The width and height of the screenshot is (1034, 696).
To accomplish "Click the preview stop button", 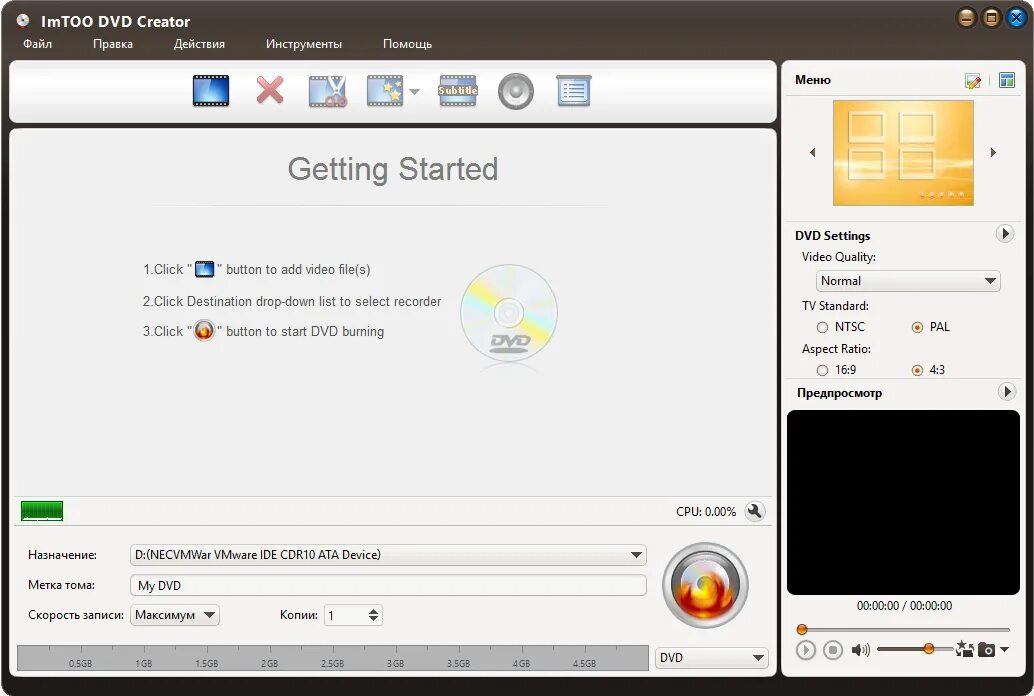I will click(833, 650).
